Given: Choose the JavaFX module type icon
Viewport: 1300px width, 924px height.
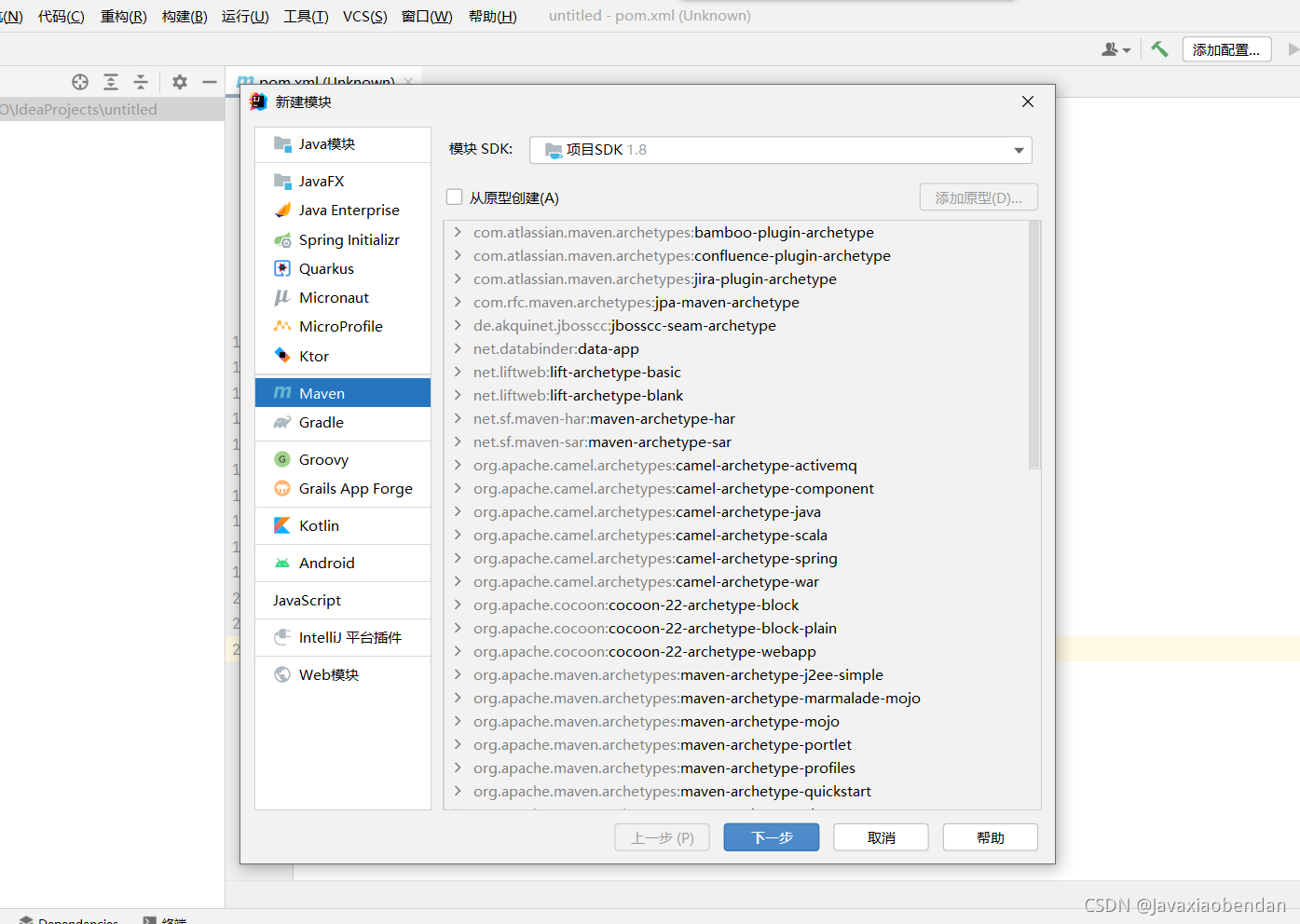Looking at the screenshot, I should (x=282, y=181).
